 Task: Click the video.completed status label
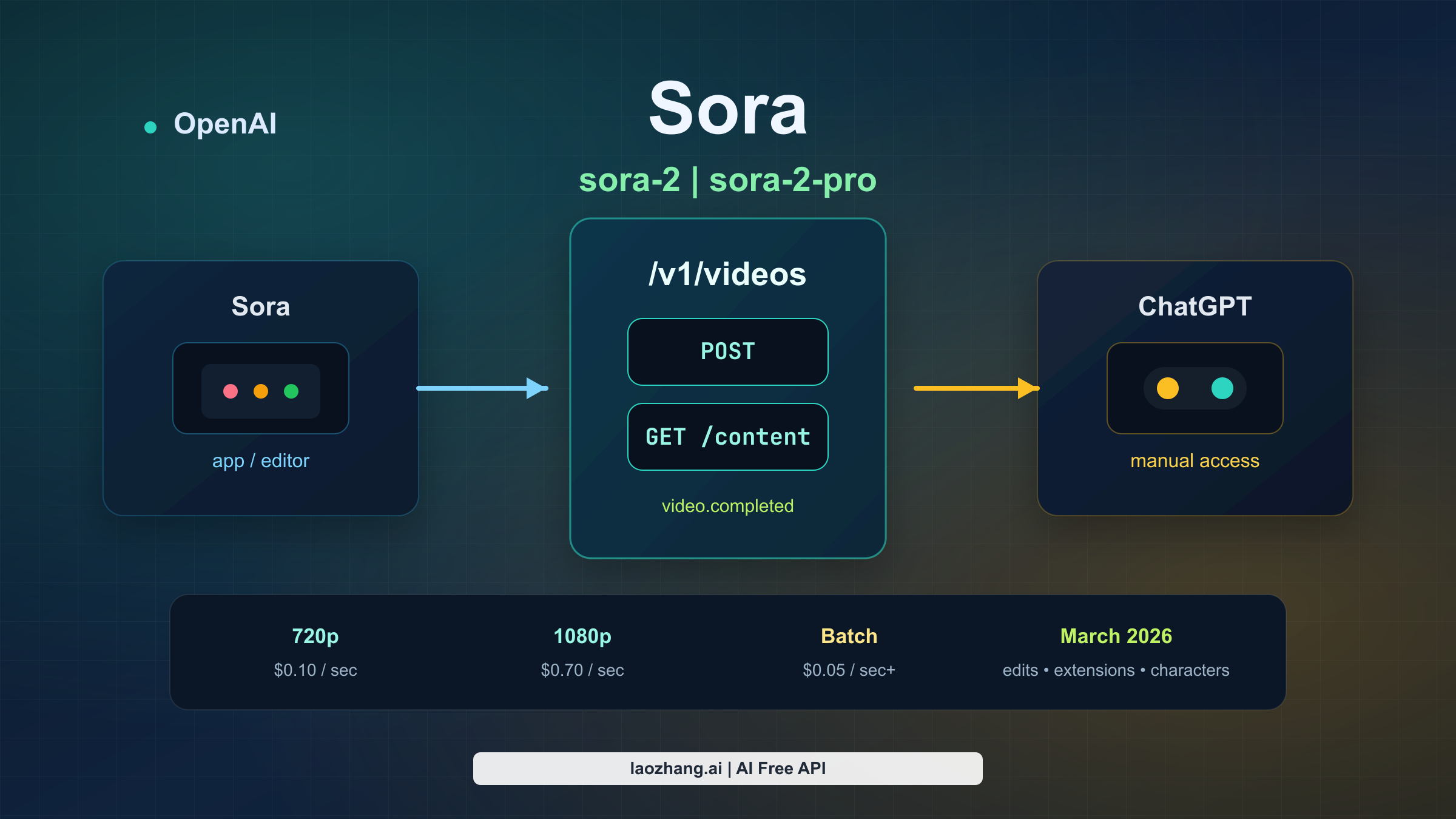[x=727, y=505]
